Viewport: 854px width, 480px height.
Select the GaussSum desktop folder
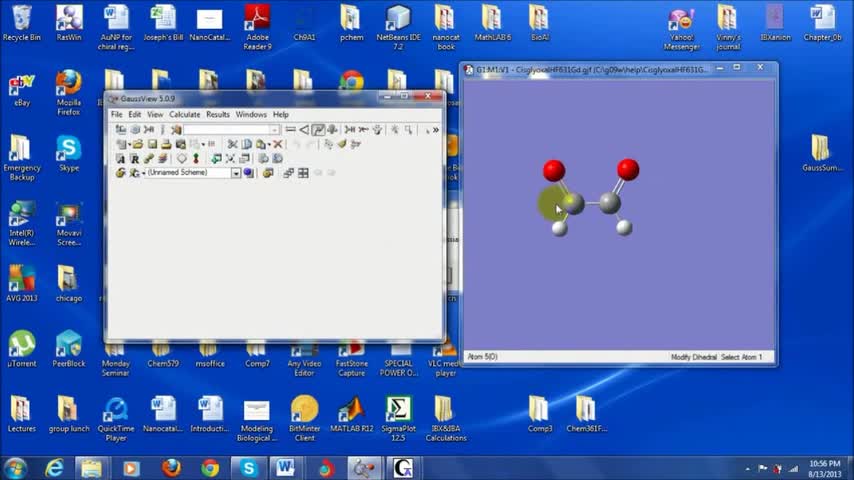click(822, 153)
